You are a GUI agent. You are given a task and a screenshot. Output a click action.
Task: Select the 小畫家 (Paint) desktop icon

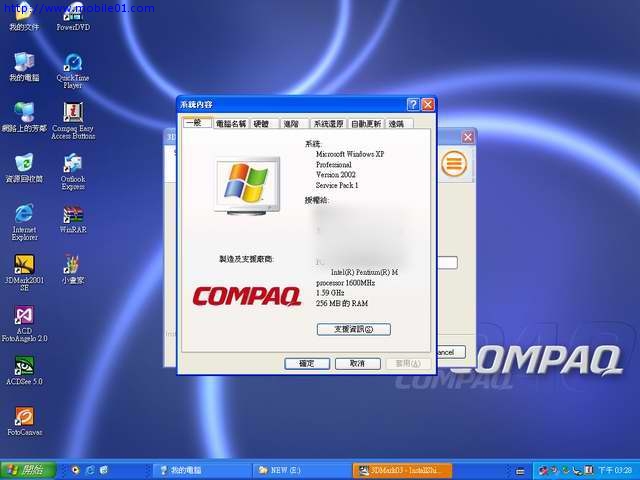73,269
